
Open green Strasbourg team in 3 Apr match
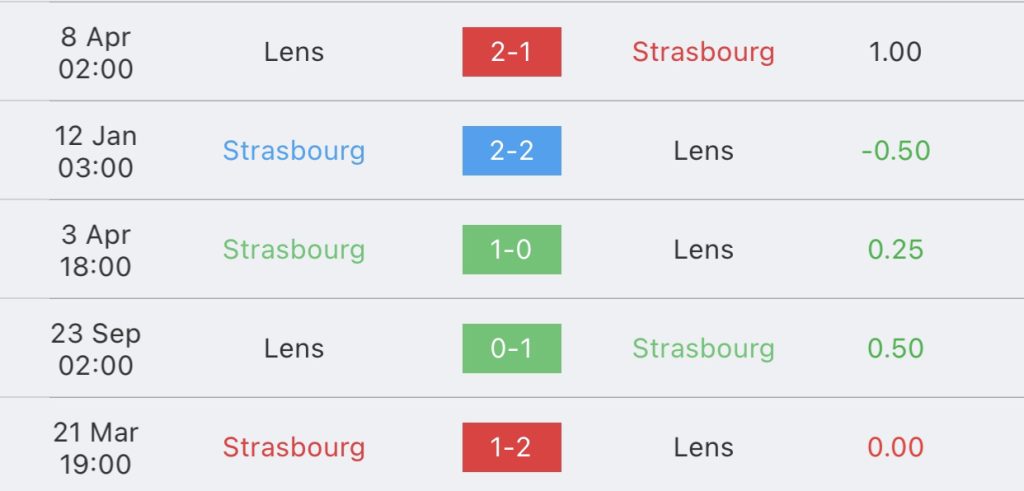[294, 250]
